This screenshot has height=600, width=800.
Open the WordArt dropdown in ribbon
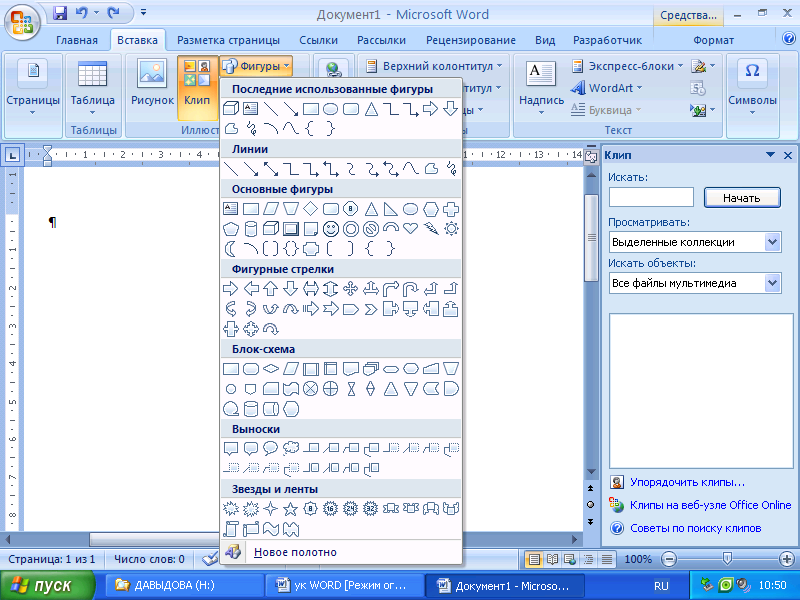click(x=608, y=88)
